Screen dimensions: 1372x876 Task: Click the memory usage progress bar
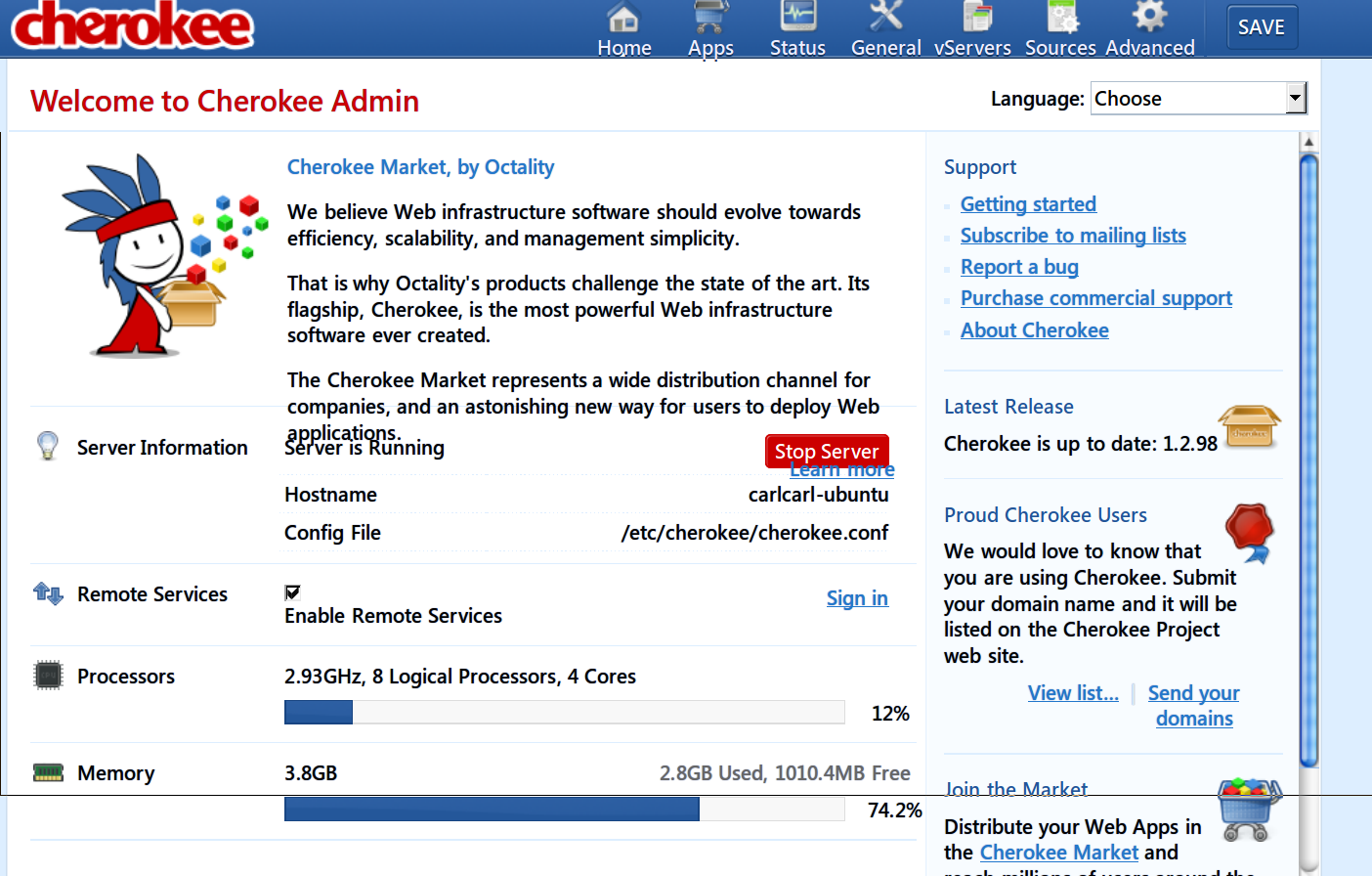coord(564,810)
